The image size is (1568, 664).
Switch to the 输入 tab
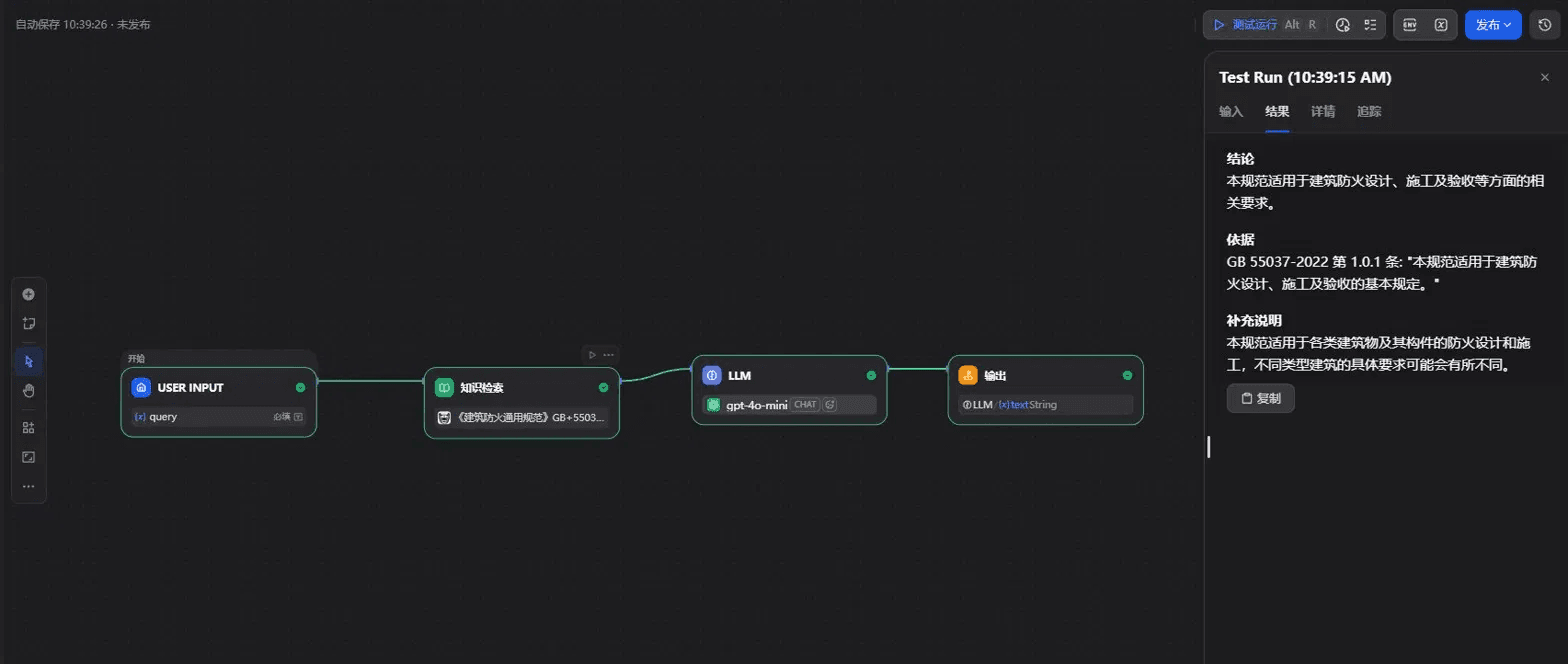point(1231,112)
